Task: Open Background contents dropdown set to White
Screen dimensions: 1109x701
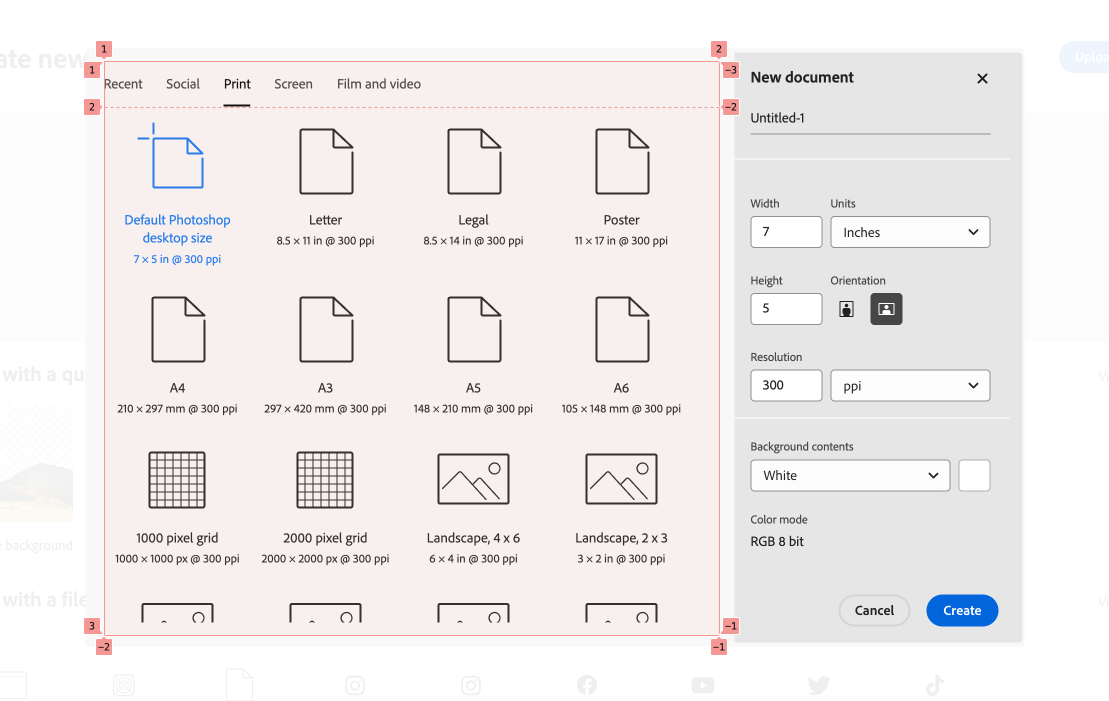Action: point(850,476)
